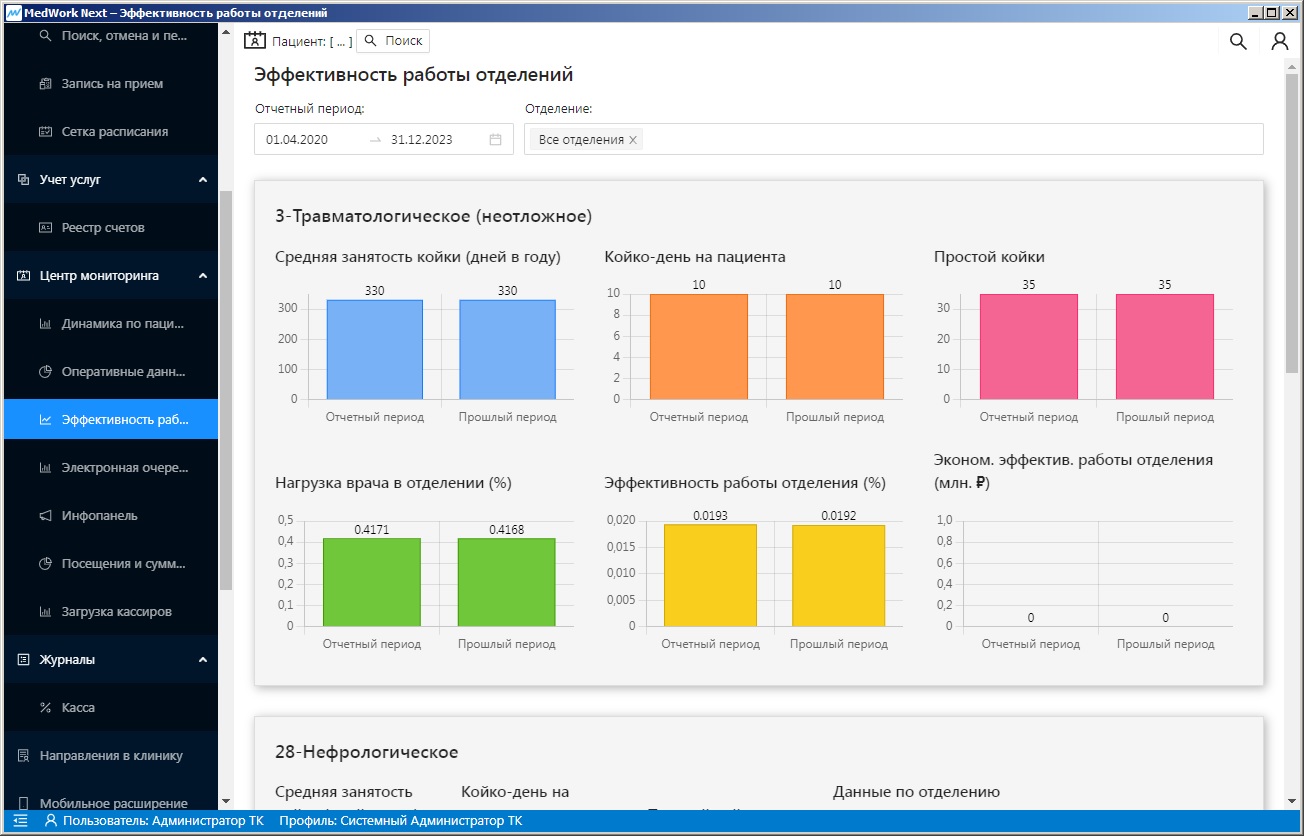
Task: Click the report start date 01.04.2020 field
Action: [x=310, y=140]
